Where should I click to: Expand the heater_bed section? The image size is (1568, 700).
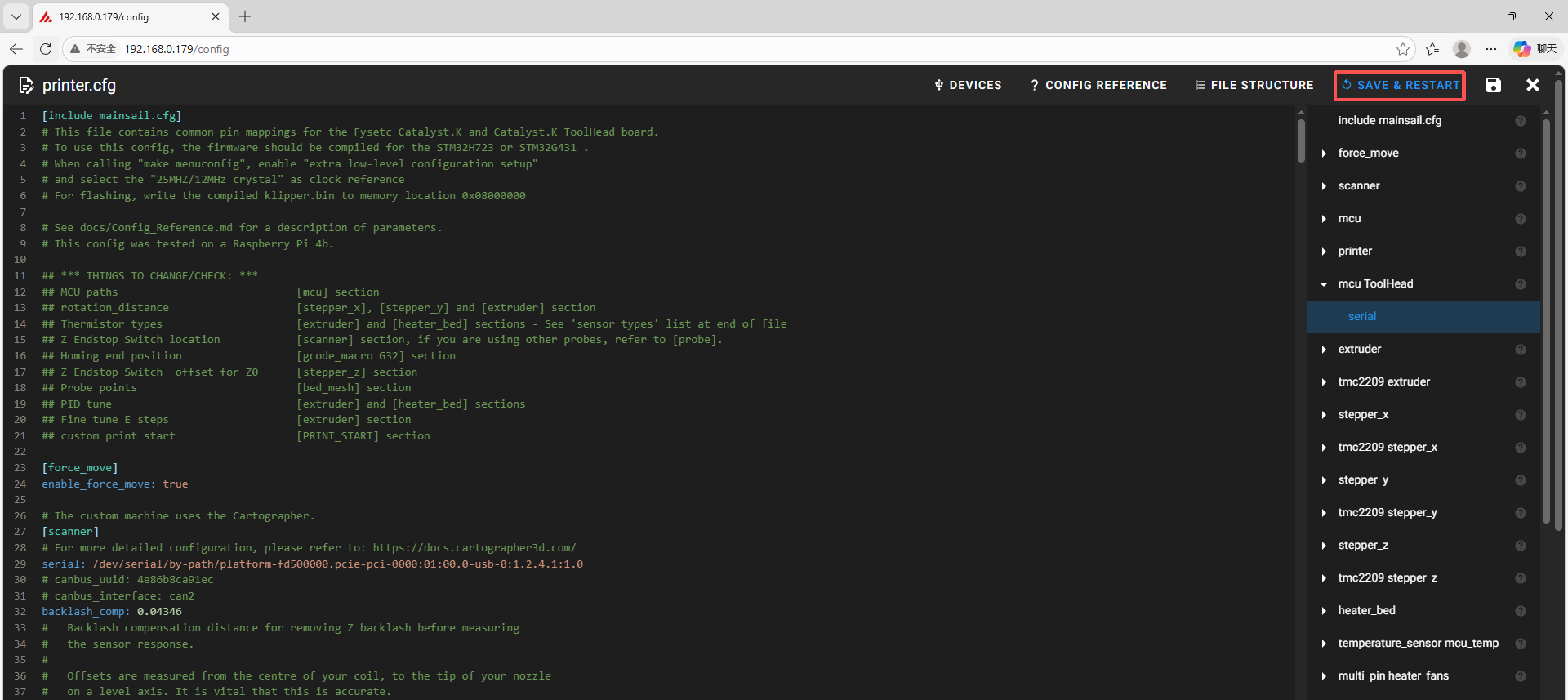[x=1324, y=611]
